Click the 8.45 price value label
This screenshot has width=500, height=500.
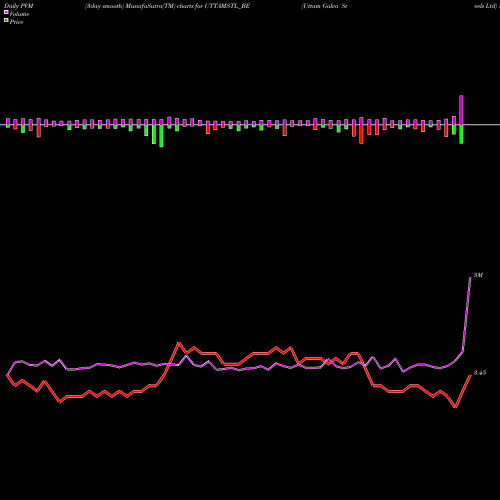point(480,373)
